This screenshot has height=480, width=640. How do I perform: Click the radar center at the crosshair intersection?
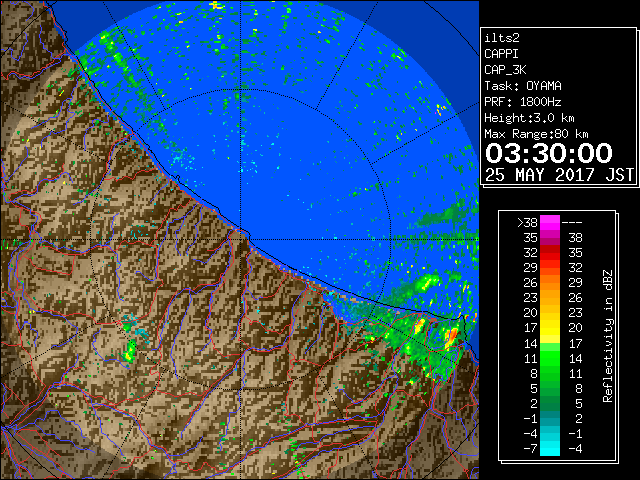[x=240, y=239]
